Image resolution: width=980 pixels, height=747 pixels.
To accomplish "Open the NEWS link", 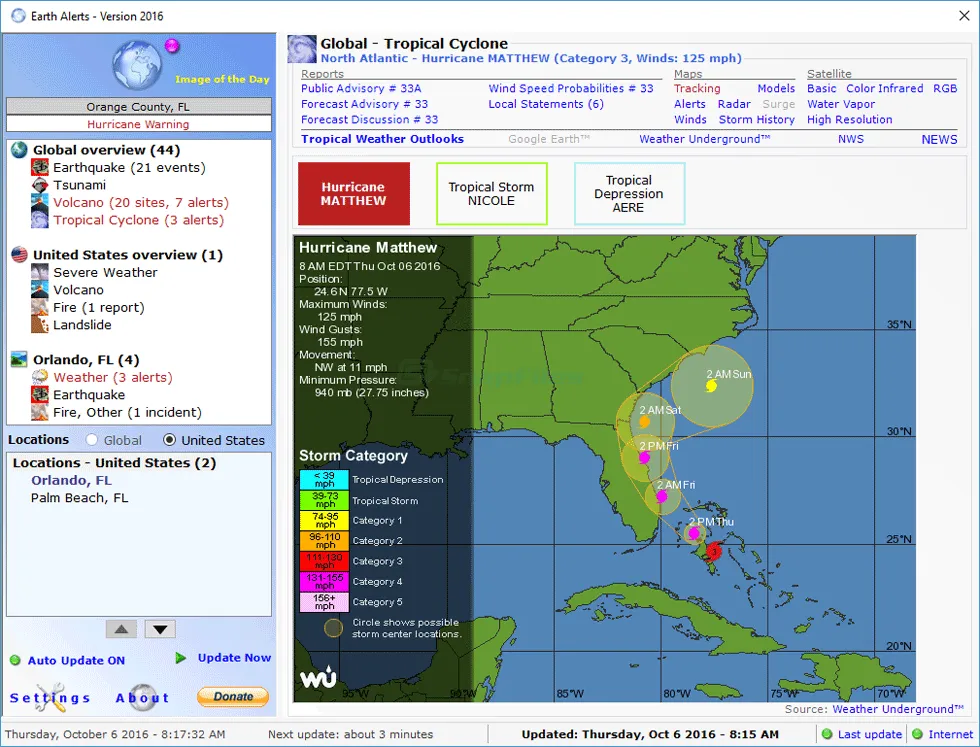I will 939,139.
